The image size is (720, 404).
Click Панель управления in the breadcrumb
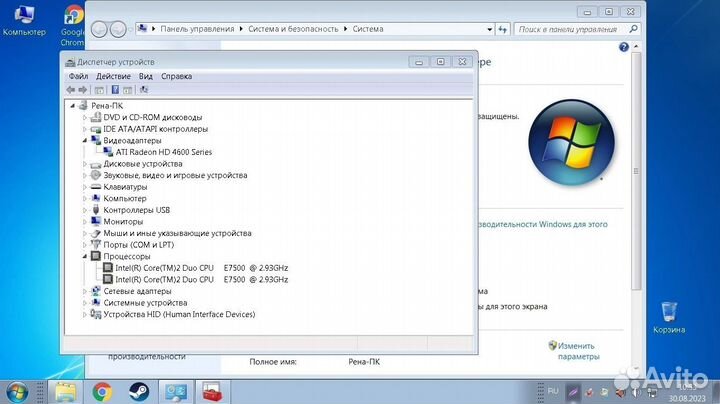point(197,29)
